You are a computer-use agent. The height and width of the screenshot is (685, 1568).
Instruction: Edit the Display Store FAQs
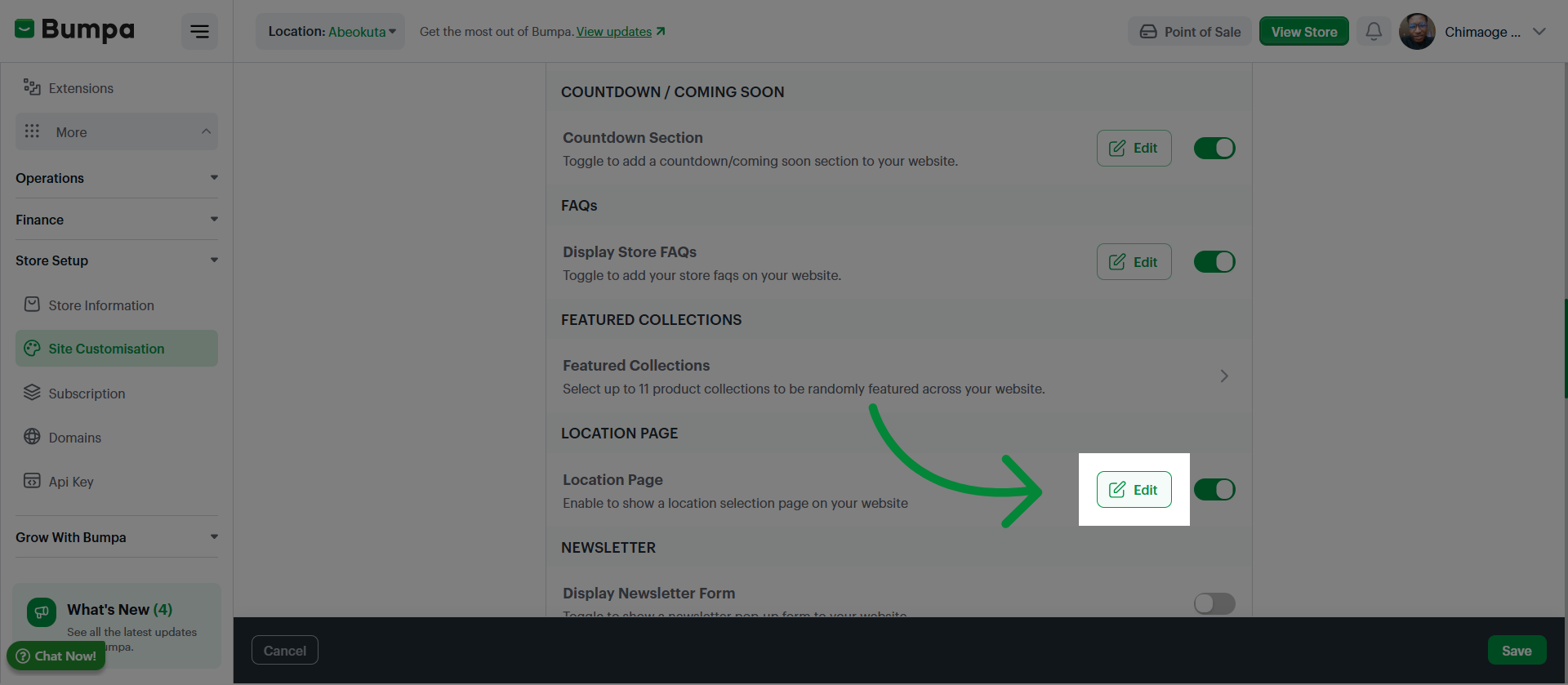click(x=1134, y=262)
